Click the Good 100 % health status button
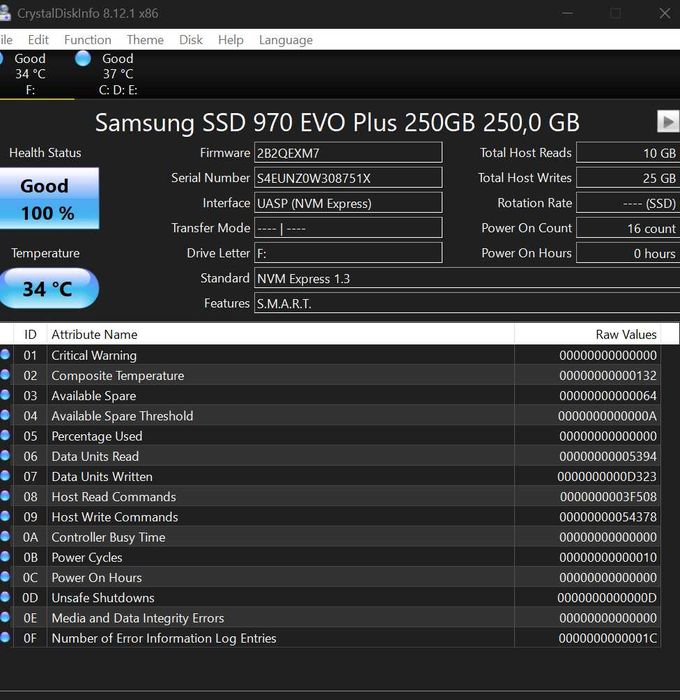Image resolution: width=680 pixels, height=700 pixels. (49, 199)
